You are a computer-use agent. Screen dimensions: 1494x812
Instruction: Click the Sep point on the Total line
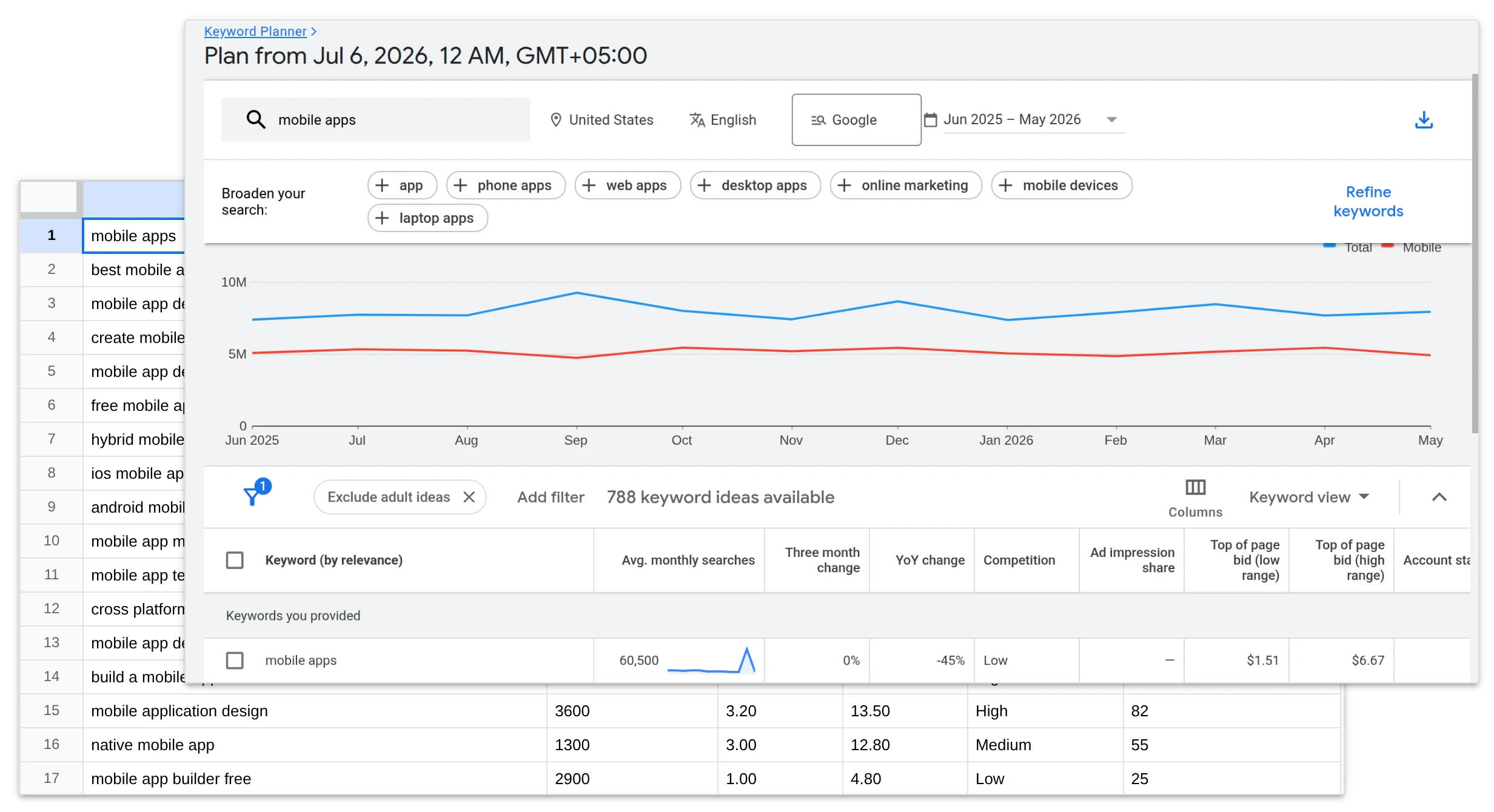[577, 293]
